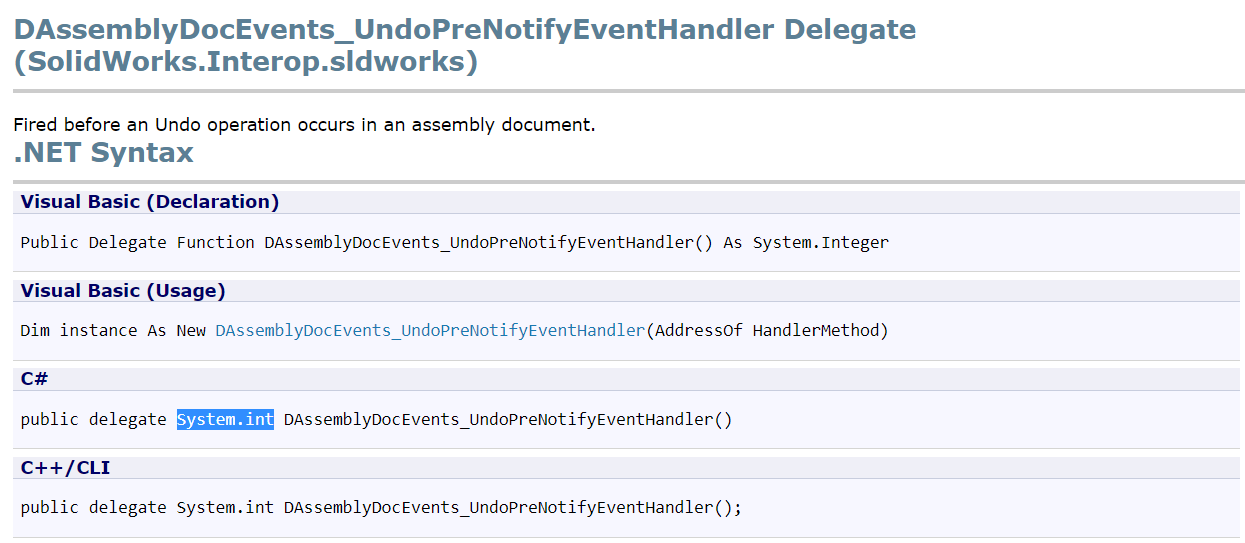Click 'AddressOf HandlerMethod' in the usage code
The height and width of the screenshot is (543, 1245).
(767, 330)
